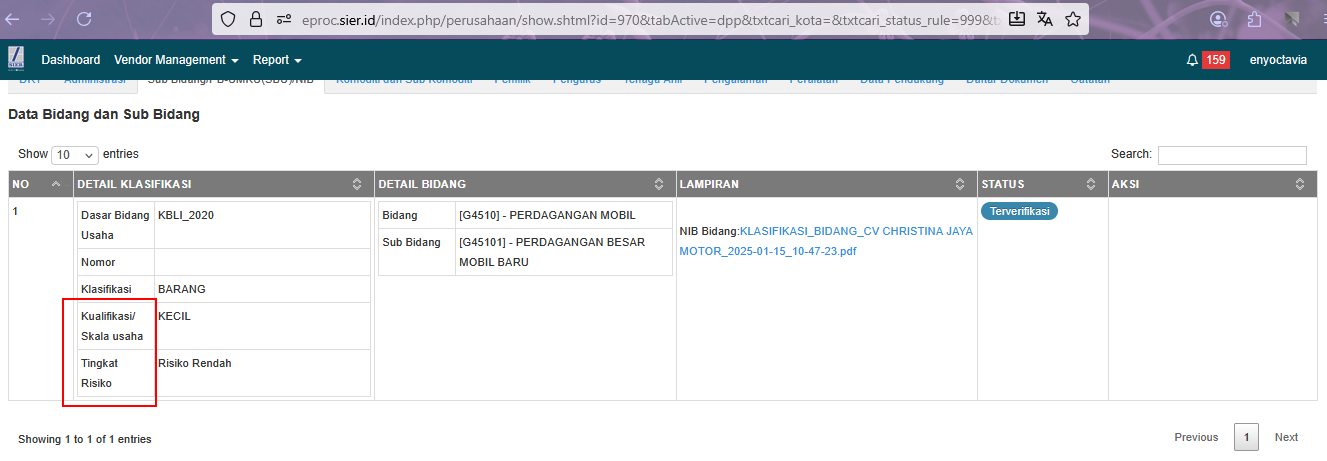Open the Vendor Management dropdown menu
The height and width of the screenshot is (461, 1327).
pos(176,60)
